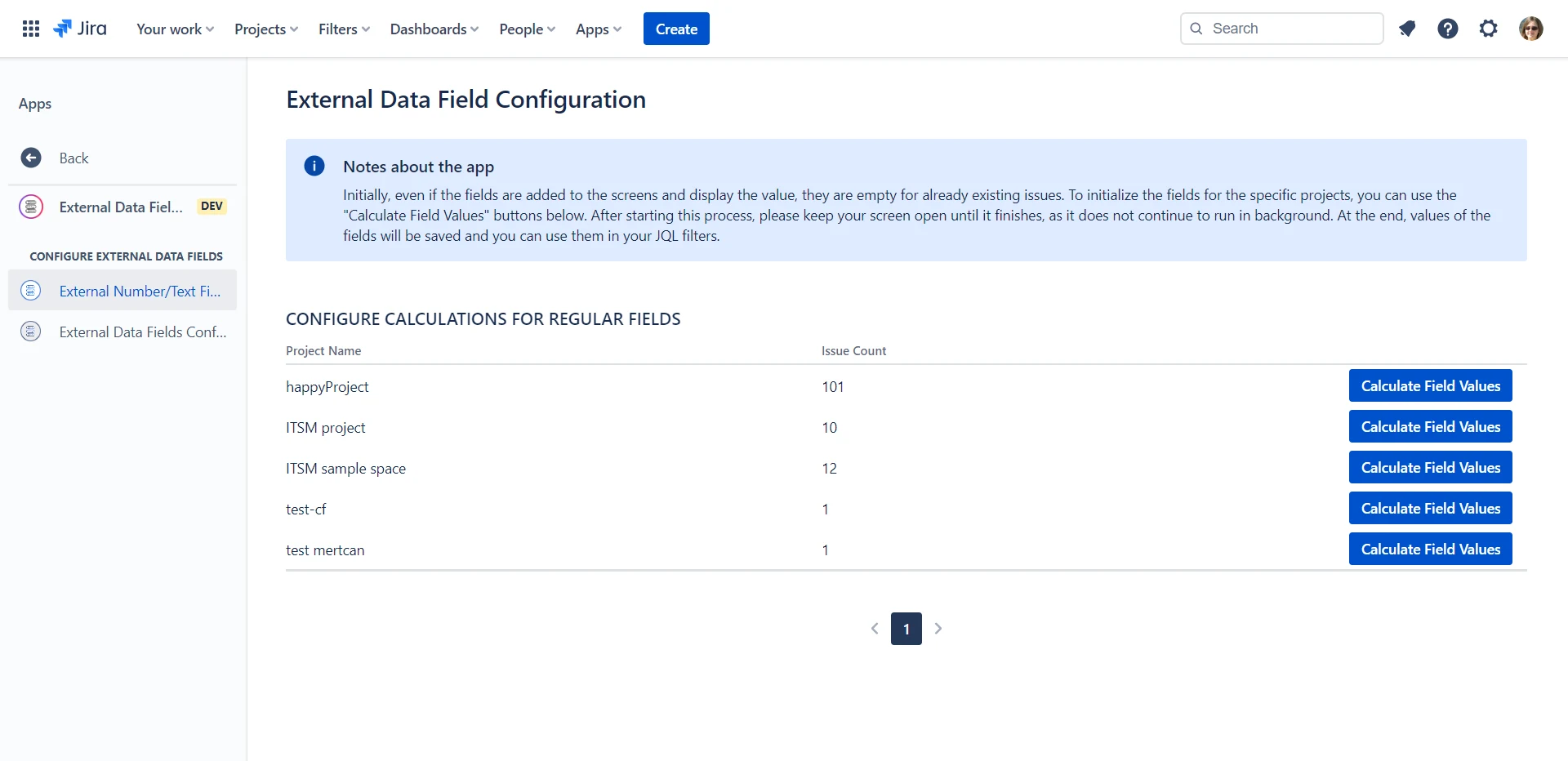The height and width of the screenshot is (761, 1568).
Task: Open External Data Fields Conf... sidebar item
Action: [122, 331]
